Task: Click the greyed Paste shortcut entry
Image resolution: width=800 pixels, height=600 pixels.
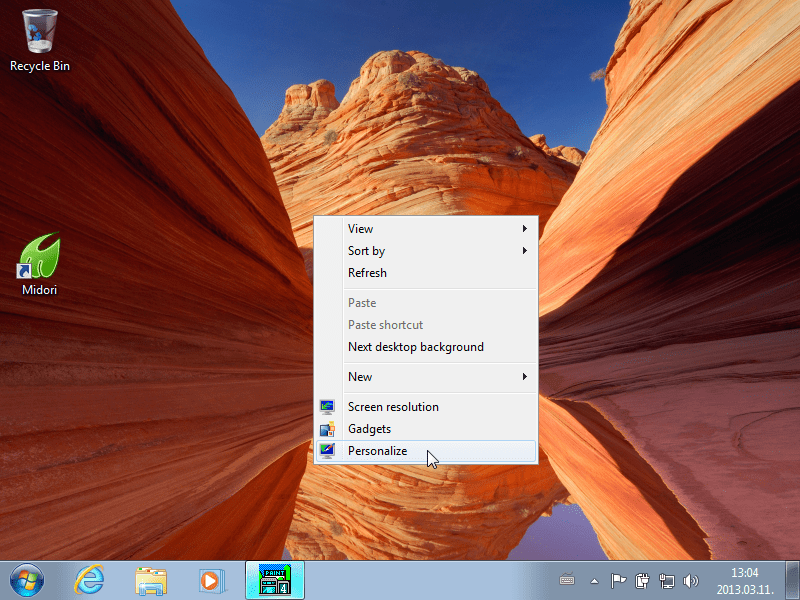Action: [426, 324]
